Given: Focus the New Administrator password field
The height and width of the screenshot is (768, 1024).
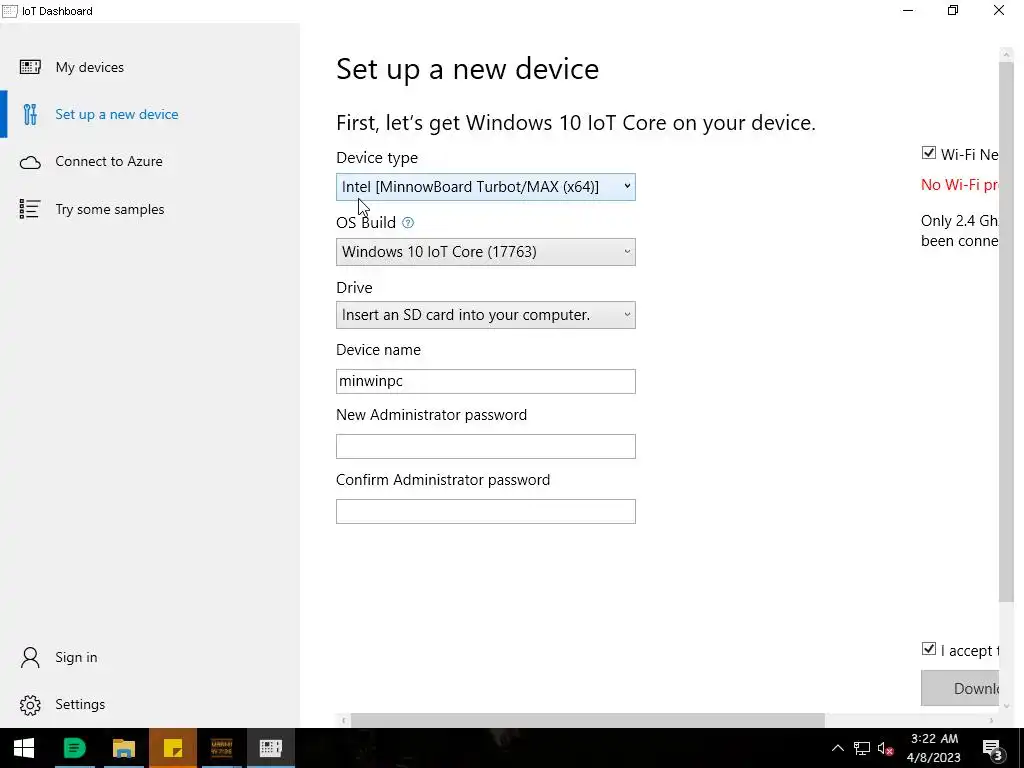Looking at the screenshot, I should click(486, 446).
